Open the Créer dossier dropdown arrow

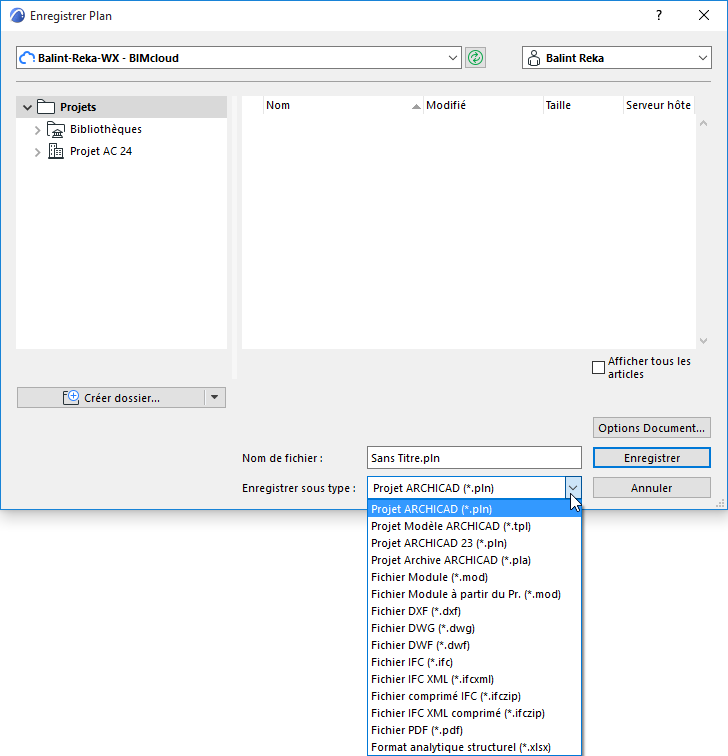coord(215,397)
